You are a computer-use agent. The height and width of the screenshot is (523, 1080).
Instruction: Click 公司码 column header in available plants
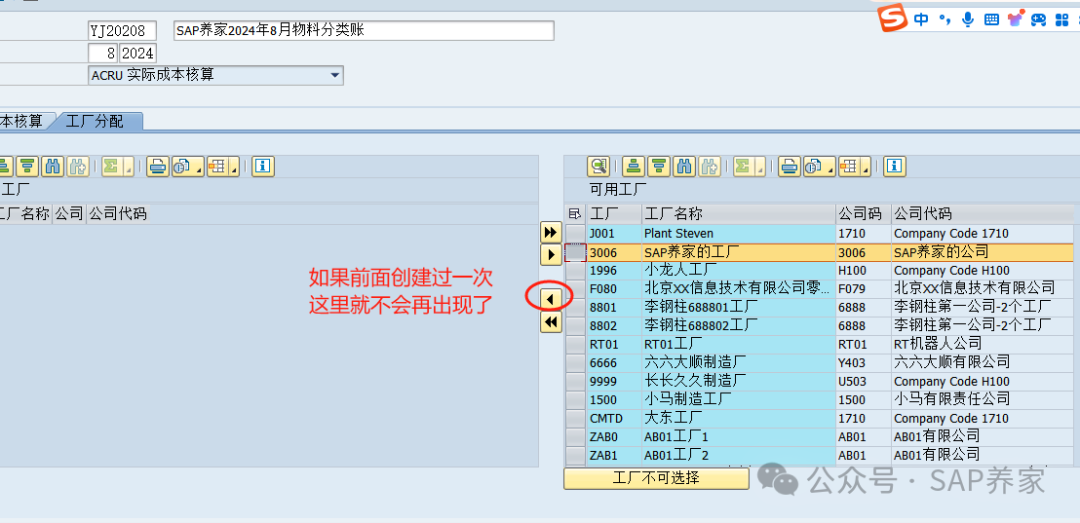pos(863,214)
